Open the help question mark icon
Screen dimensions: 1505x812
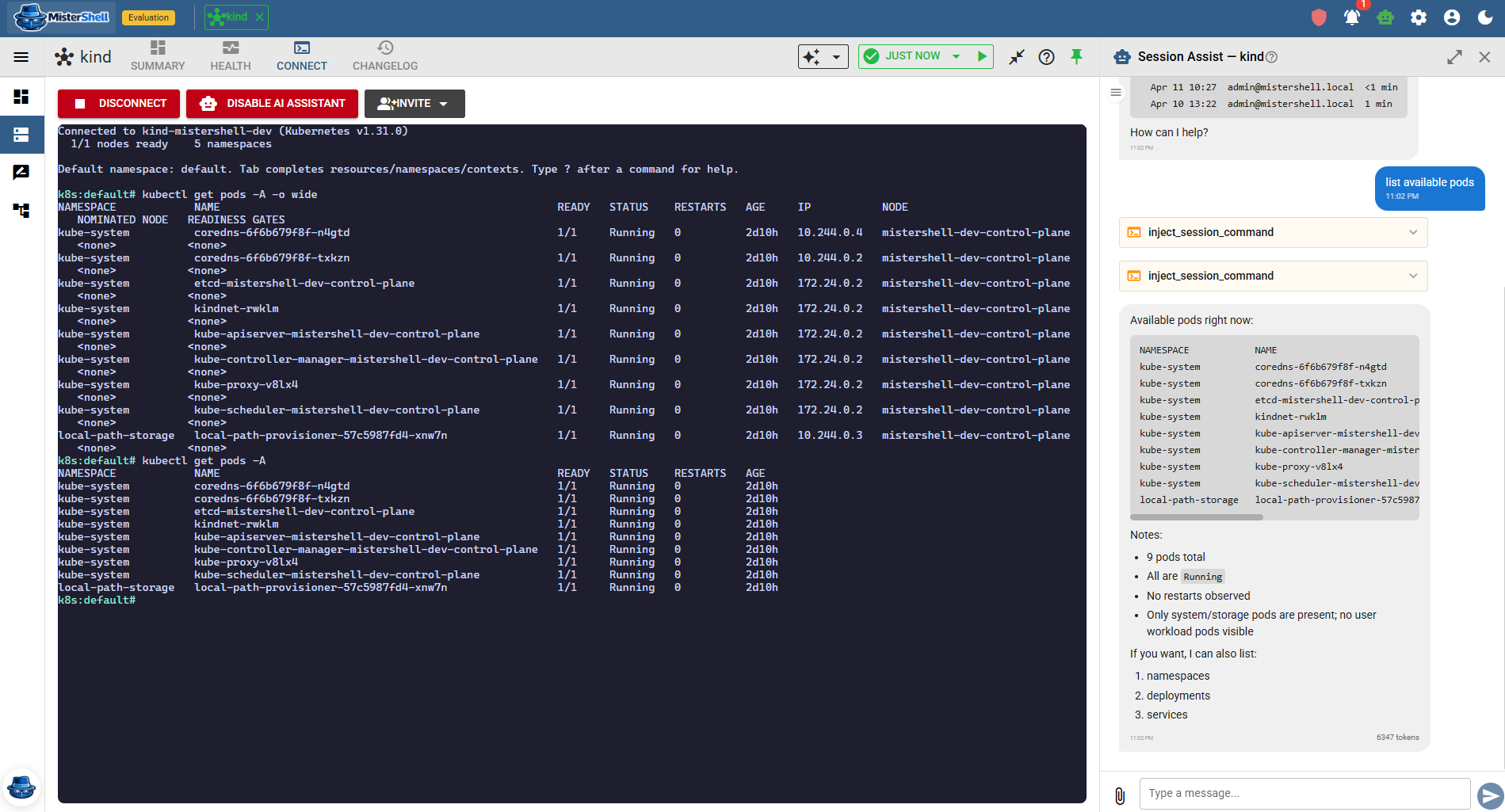[1046, 57]
